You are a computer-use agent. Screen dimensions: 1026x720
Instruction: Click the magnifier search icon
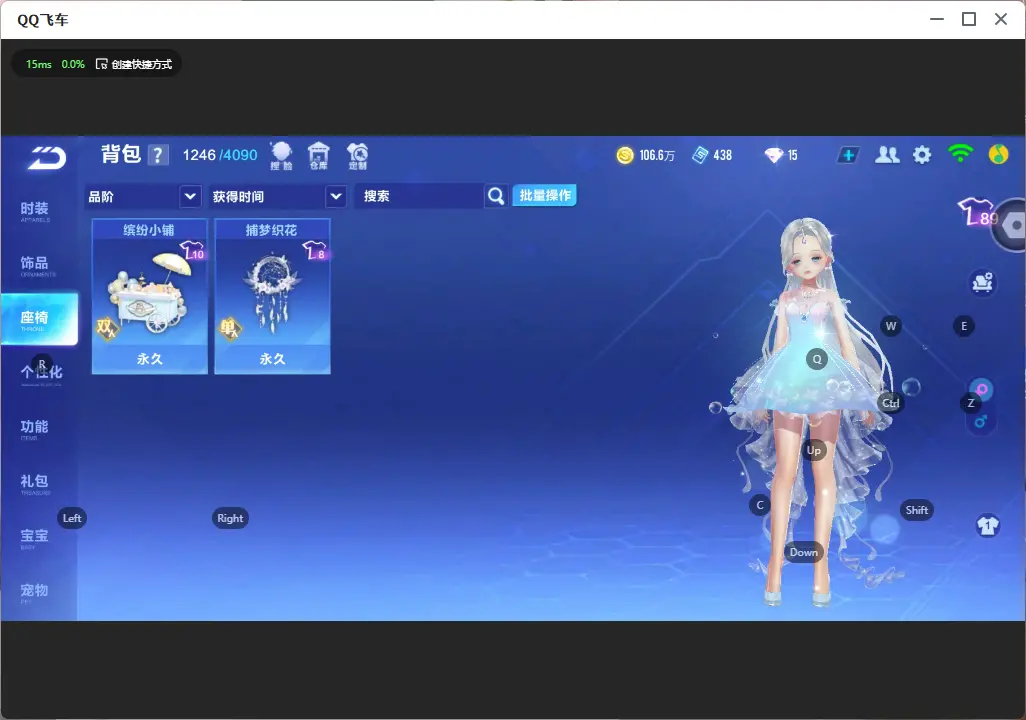(496, 196)
